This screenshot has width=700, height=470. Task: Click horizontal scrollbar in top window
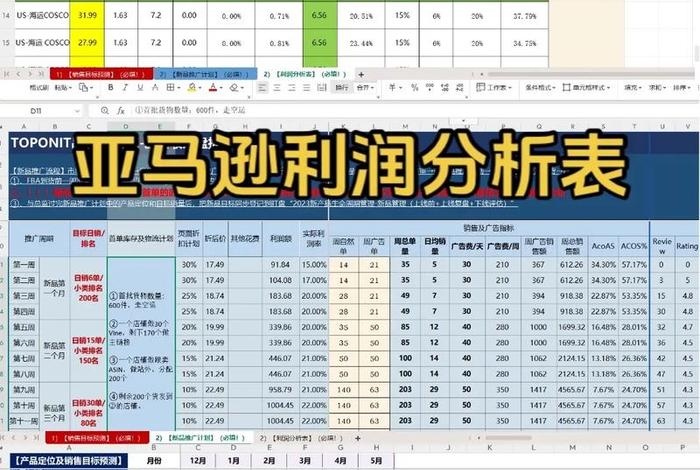589,74
